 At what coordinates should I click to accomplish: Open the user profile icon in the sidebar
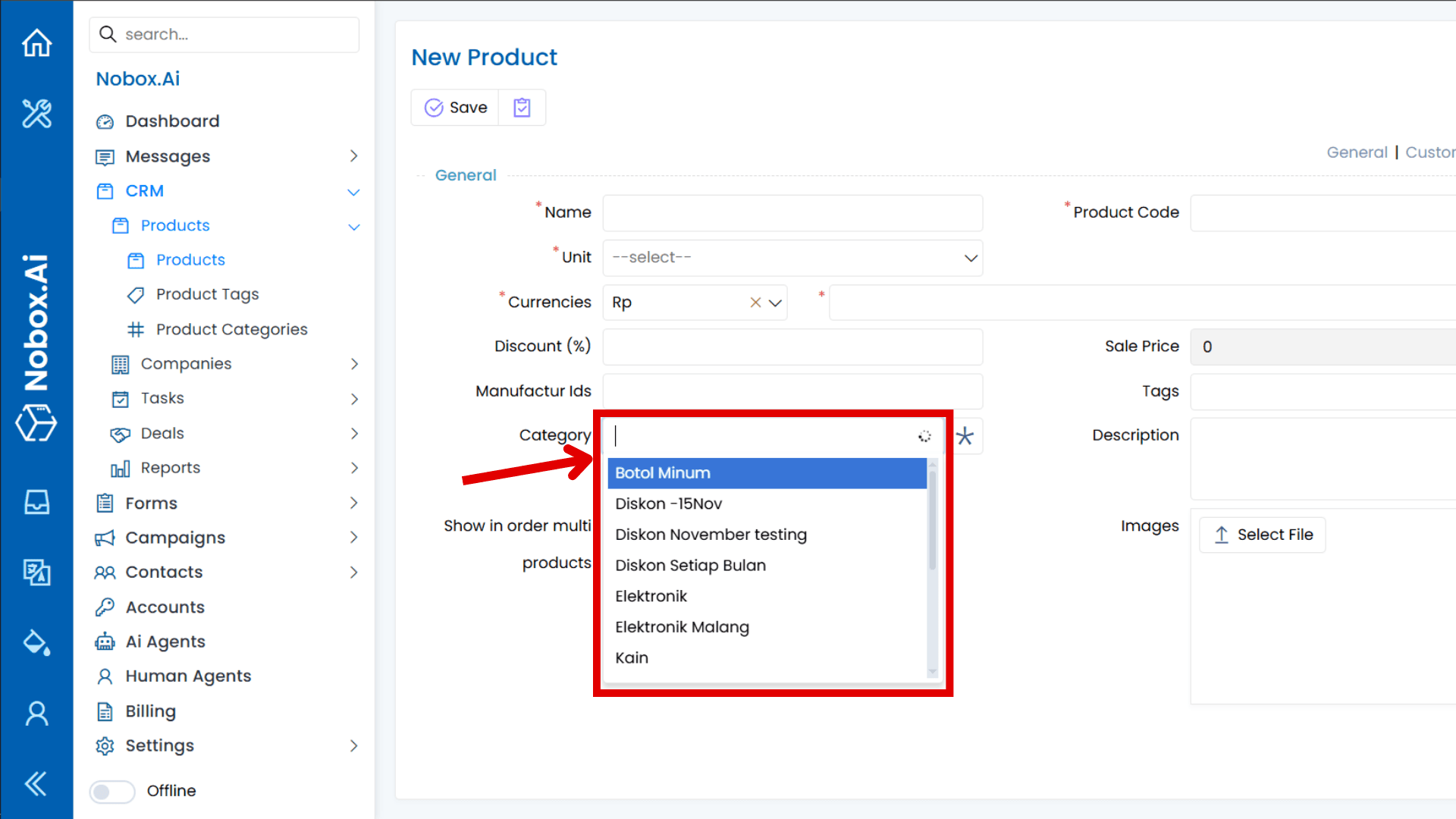pyautogui.click(x=36, y=713)
